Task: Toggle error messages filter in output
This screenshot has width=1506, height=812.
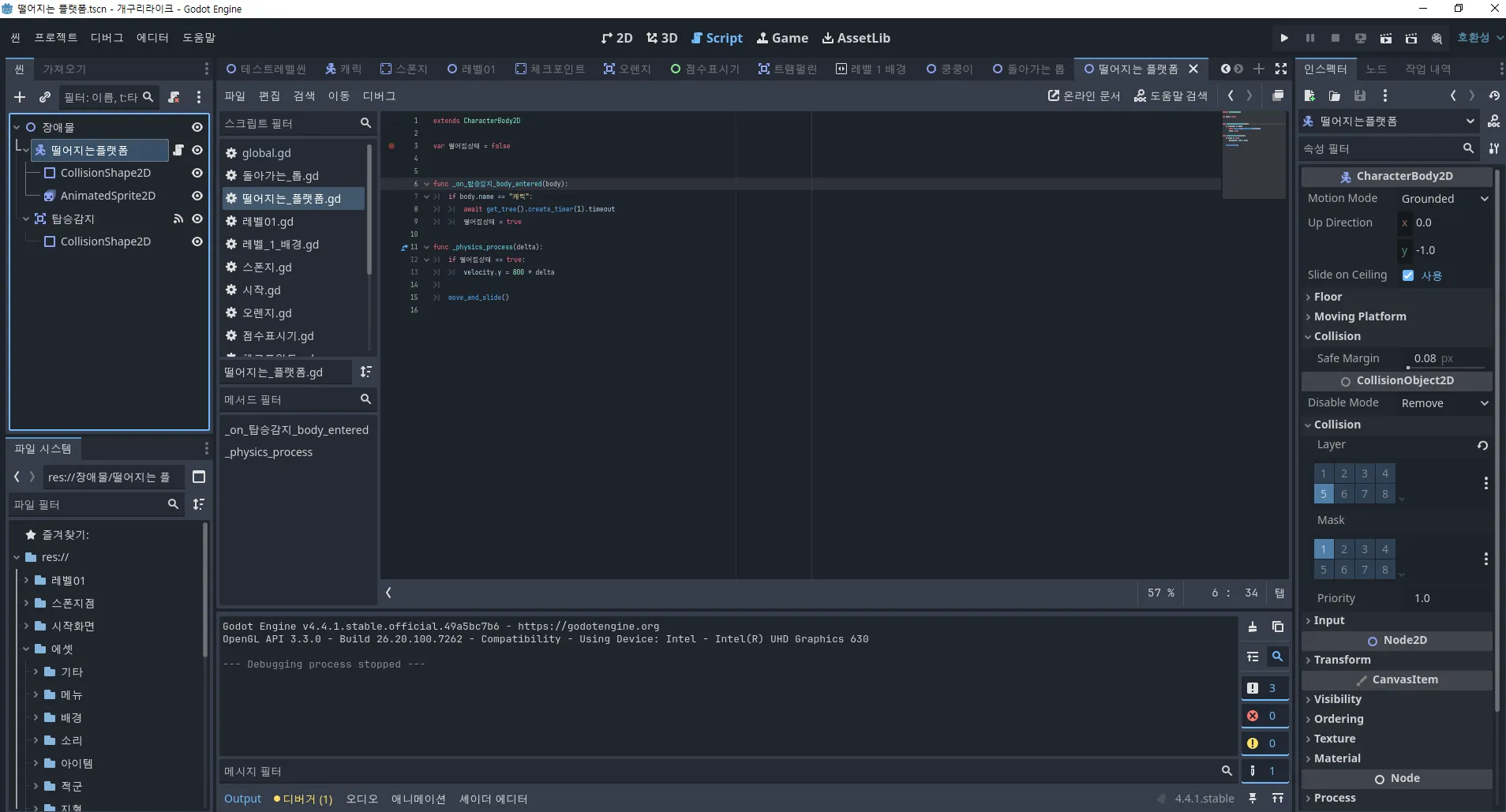Action: pyautogui.click(x=1264, y=716)
